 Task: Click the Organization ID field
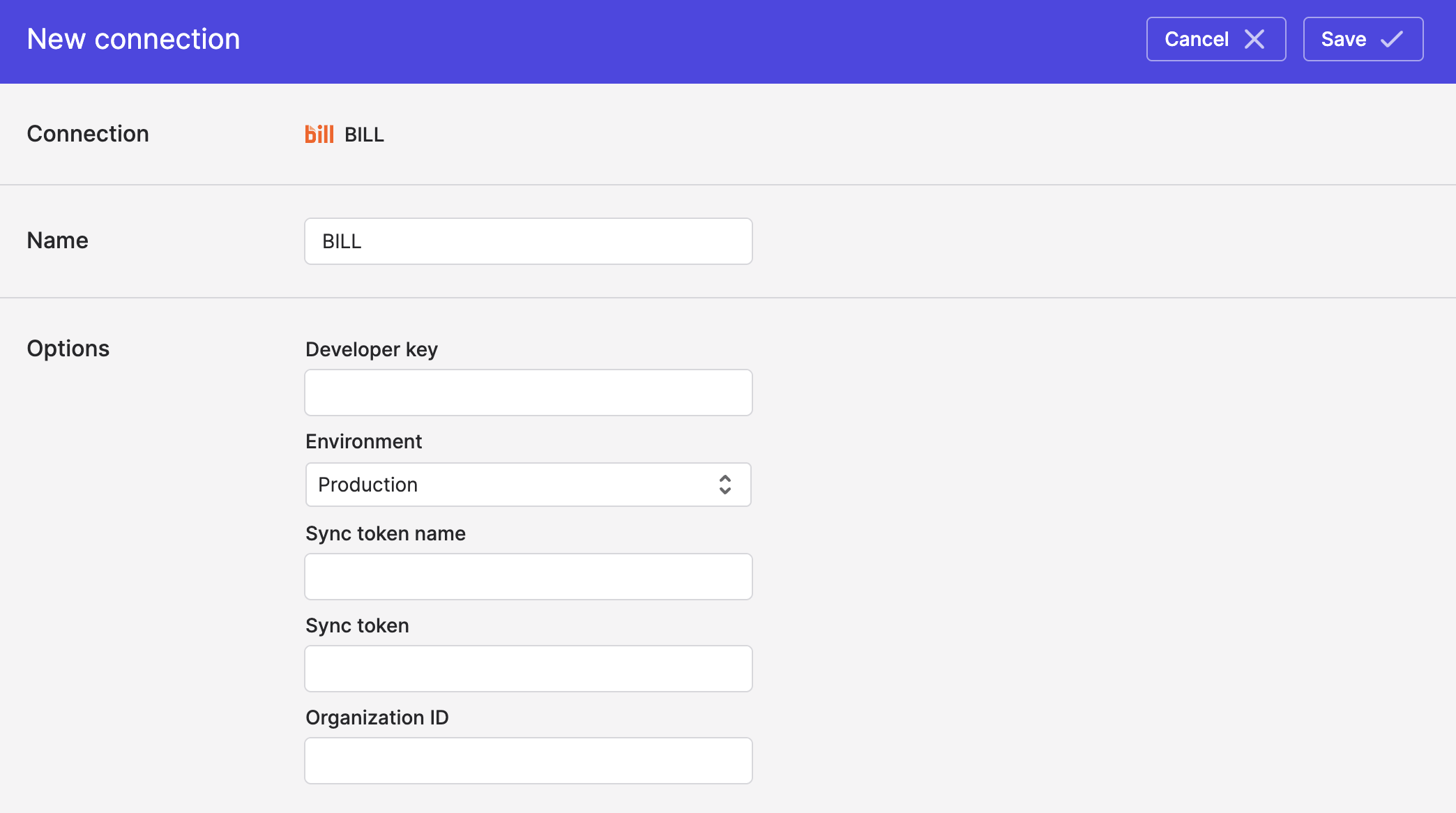pos(529,761)
